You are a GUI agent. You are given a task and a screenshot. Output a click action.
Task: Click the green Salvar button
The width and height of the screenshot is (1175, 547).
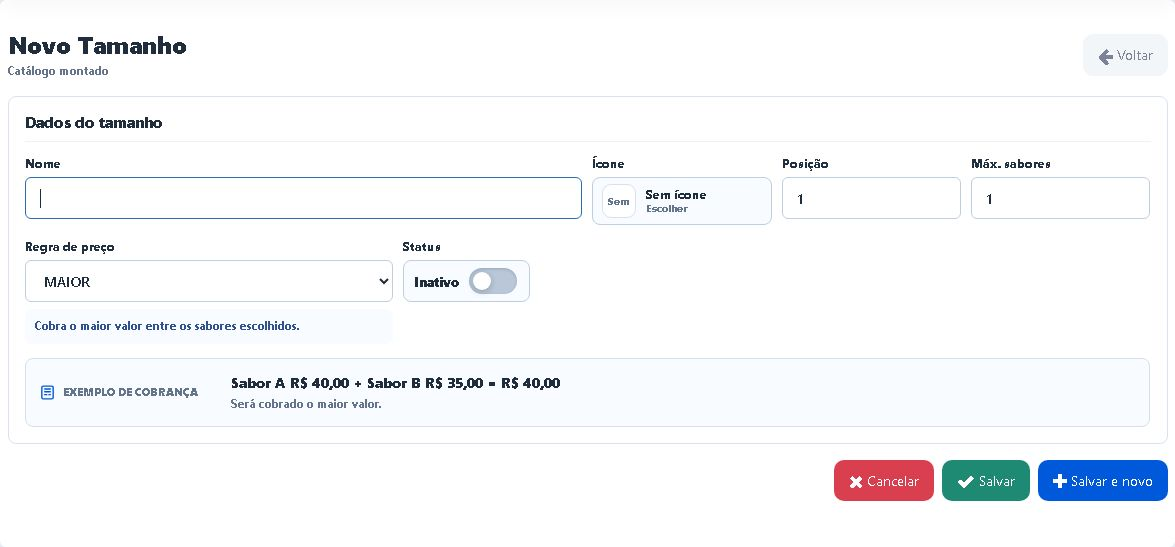coord(985,480)
